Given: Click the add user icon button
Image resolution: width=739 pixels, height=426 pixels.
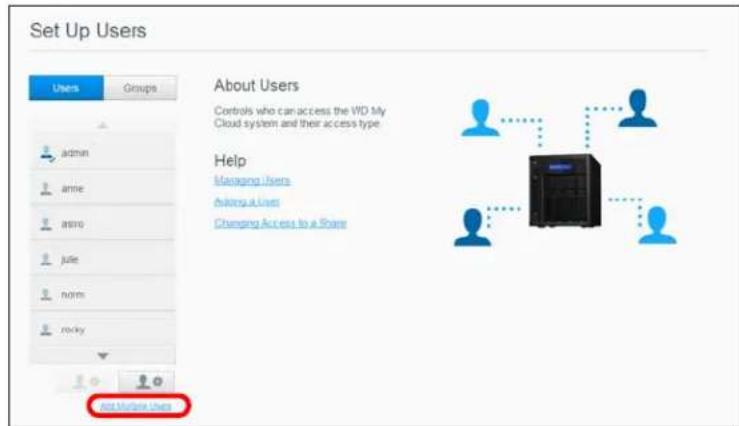Looking at the screenshot, I should click(x=147, y=381).
